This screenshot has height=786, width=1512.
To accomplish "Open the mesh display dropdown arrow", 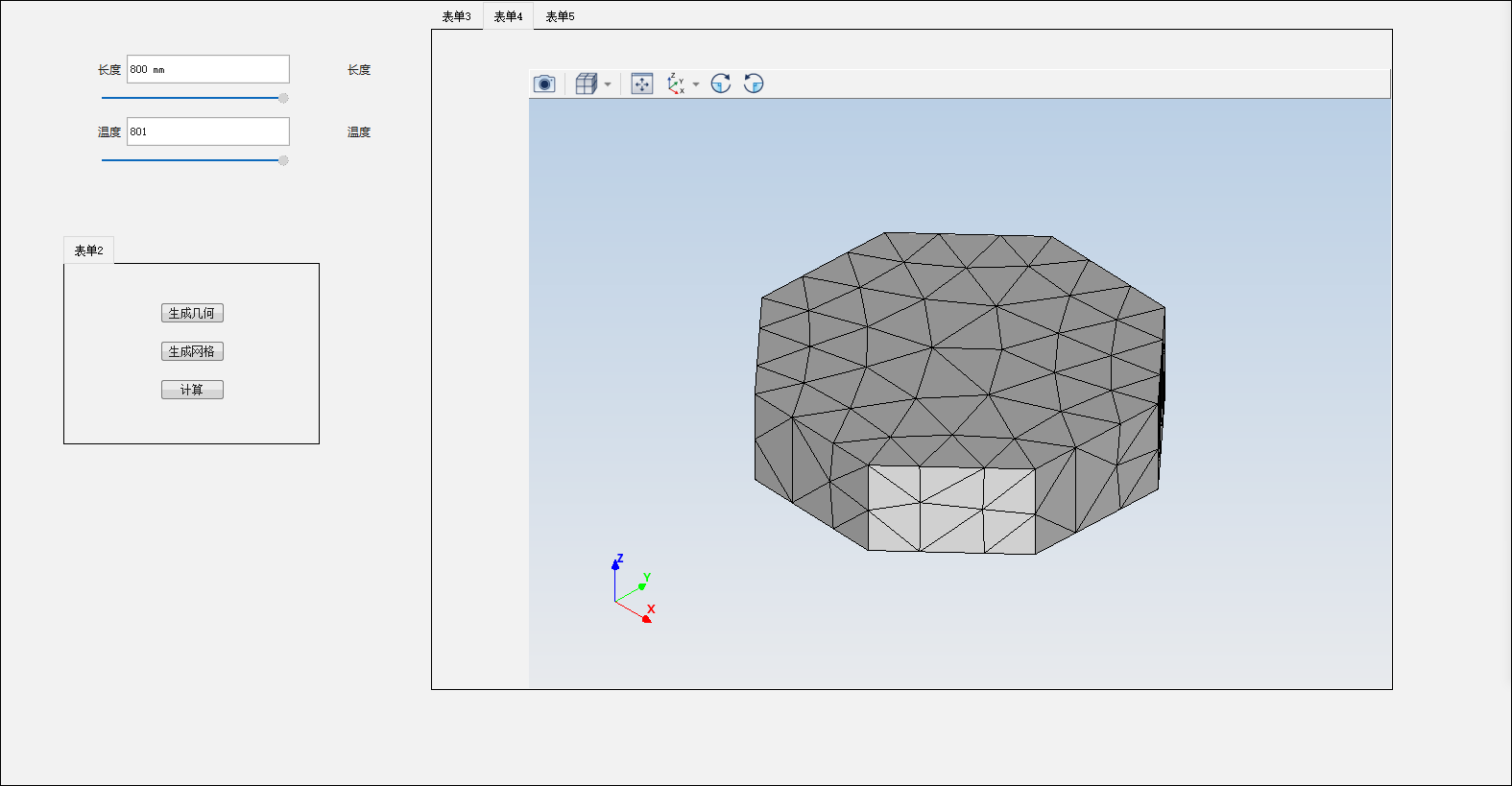I will [x=608, y=84].
